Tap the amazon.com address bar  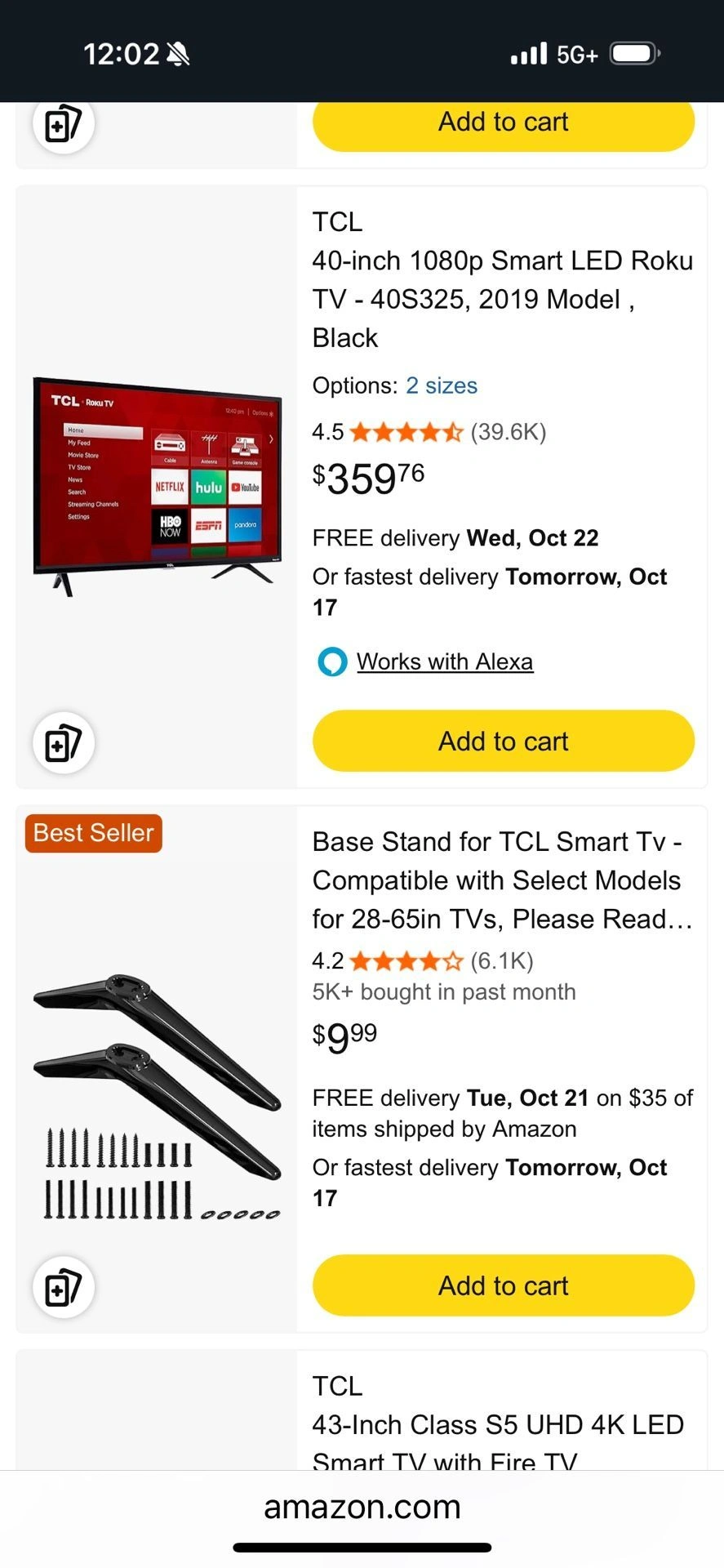362,1507
